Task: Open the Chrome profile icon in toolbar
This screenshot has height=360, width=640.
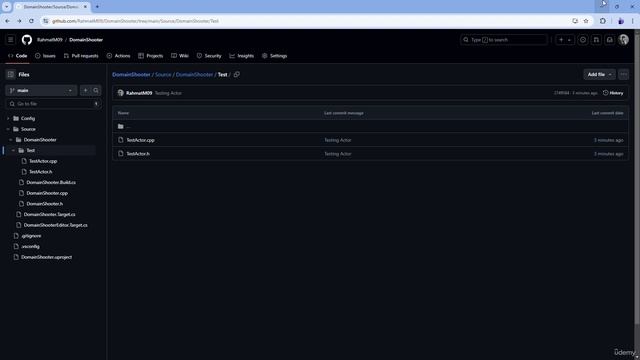Action: click(x=621, y=21)
